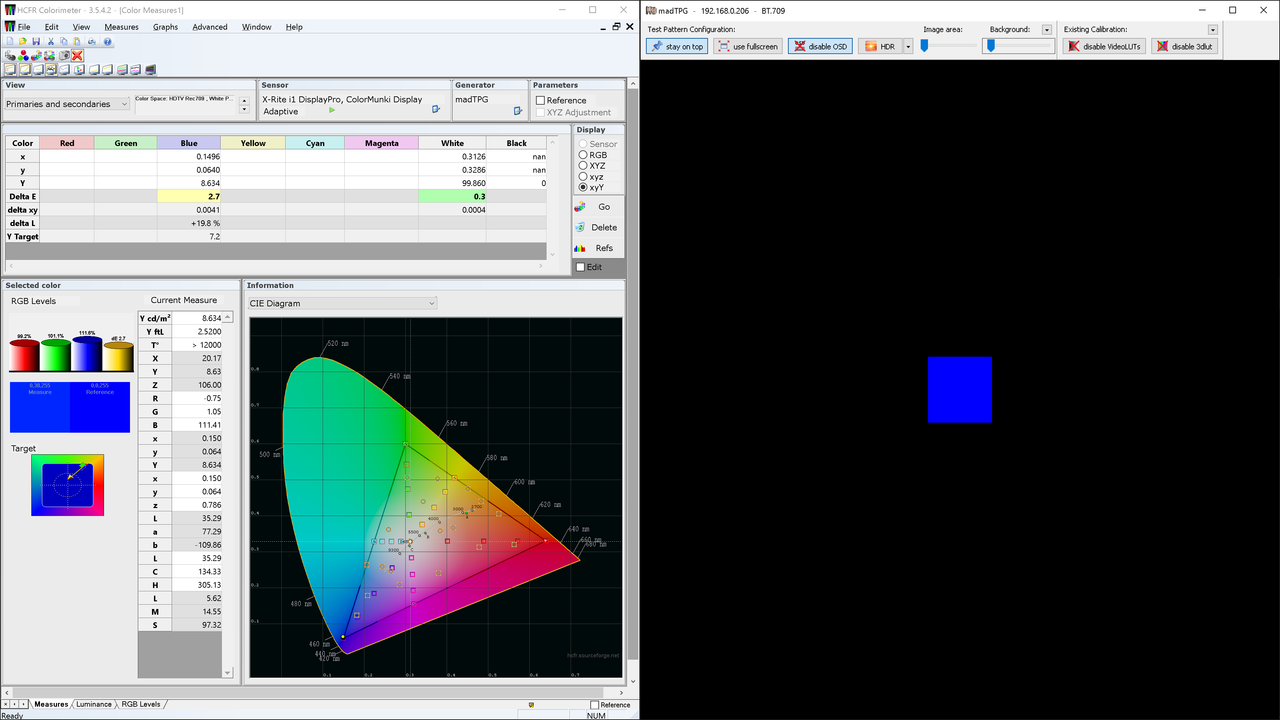Click the color space info down spinner
The width and height of the screenshot is (1280, 720).
pos(245,109)
